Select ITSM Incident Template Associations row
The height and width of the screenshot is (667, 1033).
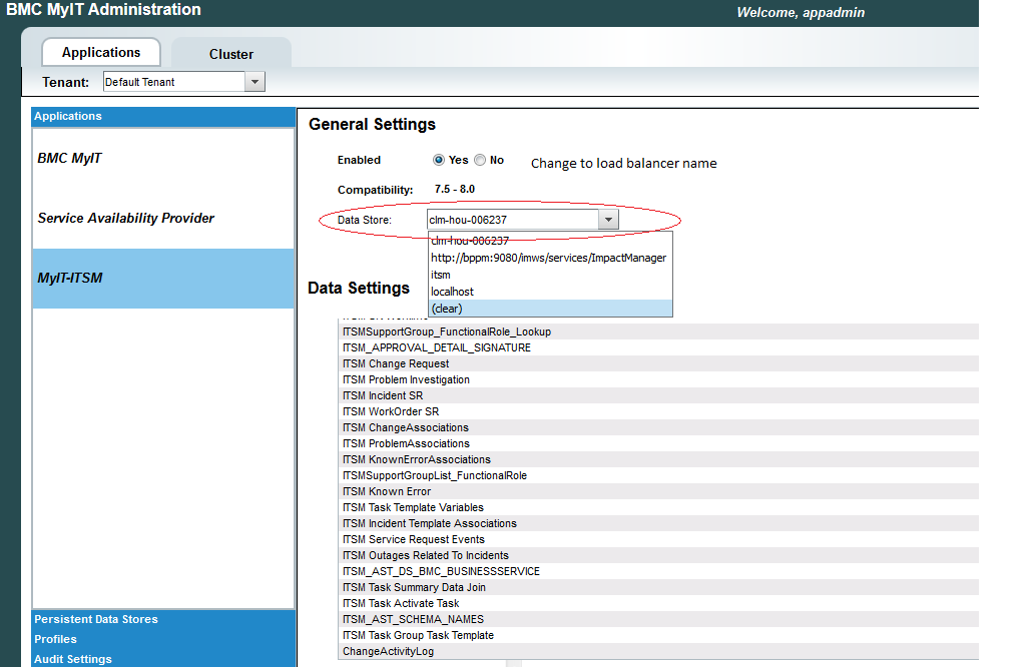click(658, 523)
